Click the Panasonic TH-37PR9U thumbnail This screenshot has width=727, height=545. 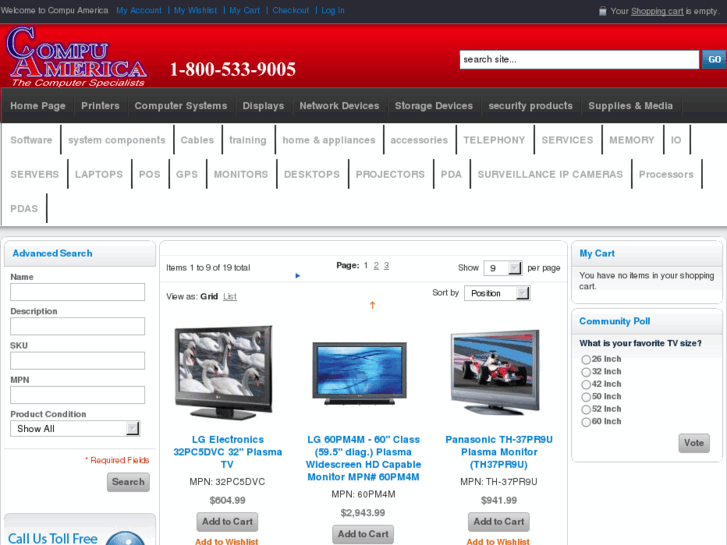(x=496, y=372)
